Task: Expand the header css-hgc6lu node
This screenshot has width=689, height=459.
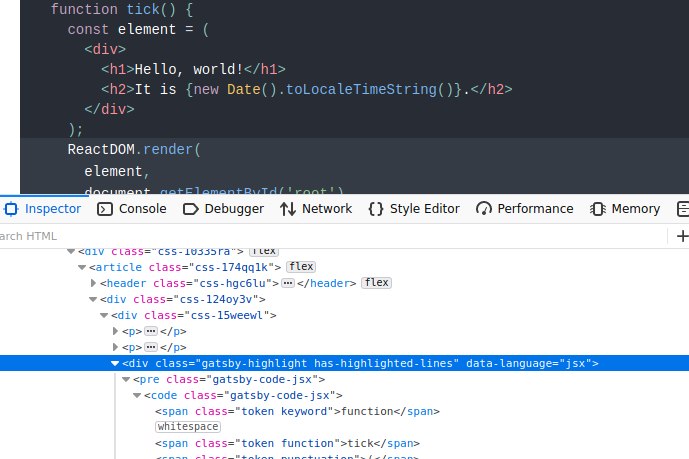Action: point(93,283)
